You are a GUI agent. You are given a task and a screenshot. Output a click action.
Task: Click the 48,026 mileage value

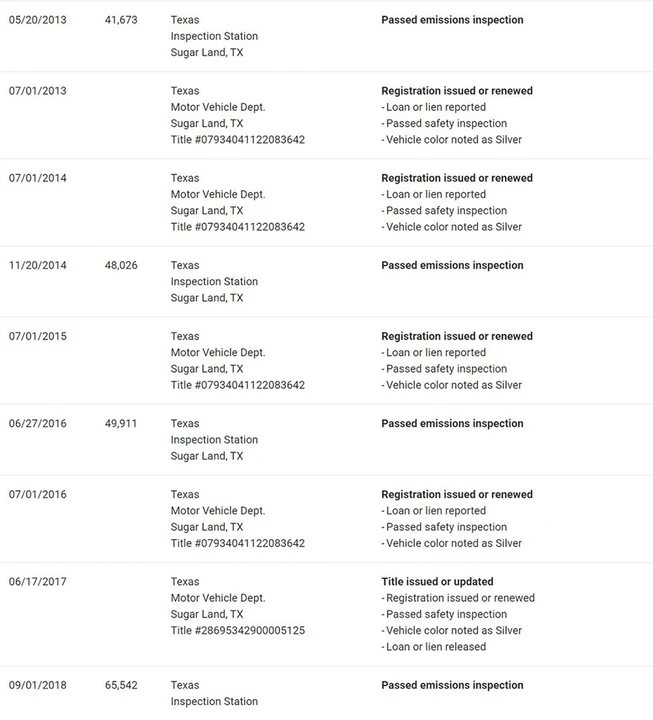click(x=121, y=265)
